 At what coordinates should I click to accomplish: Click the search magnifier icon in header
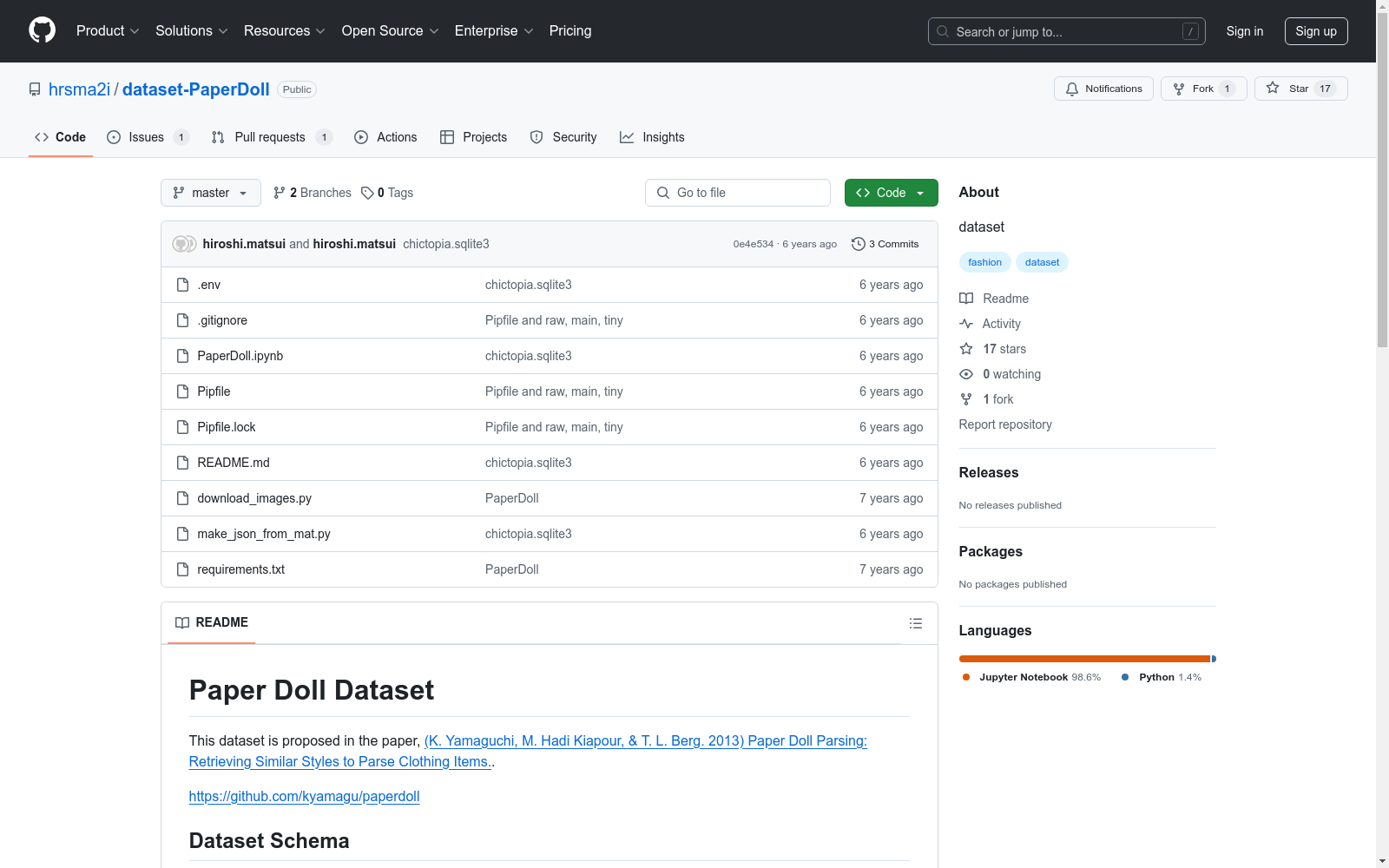coord(943,31)
